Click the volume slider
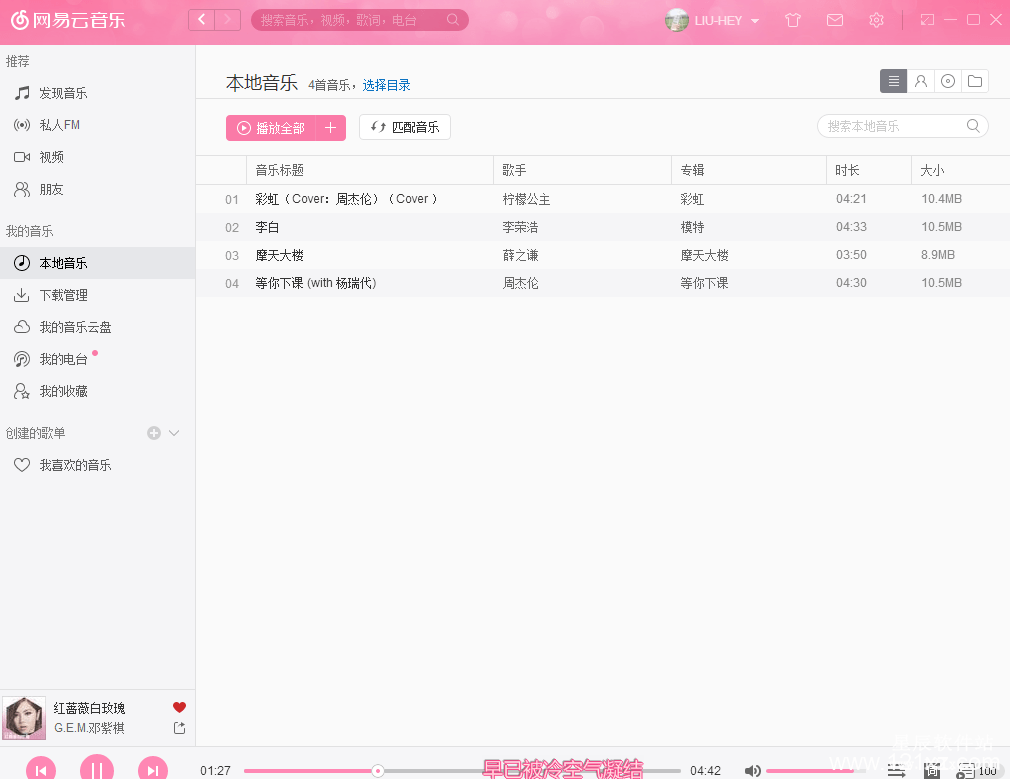This screenshot has width=1010, height=779. tap(815, 771)
